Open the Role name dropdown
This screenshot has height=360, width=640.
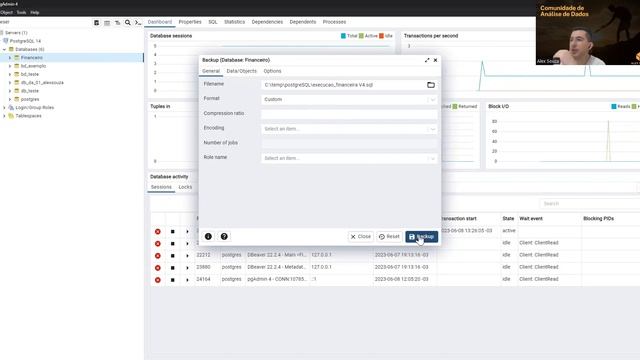349,158
